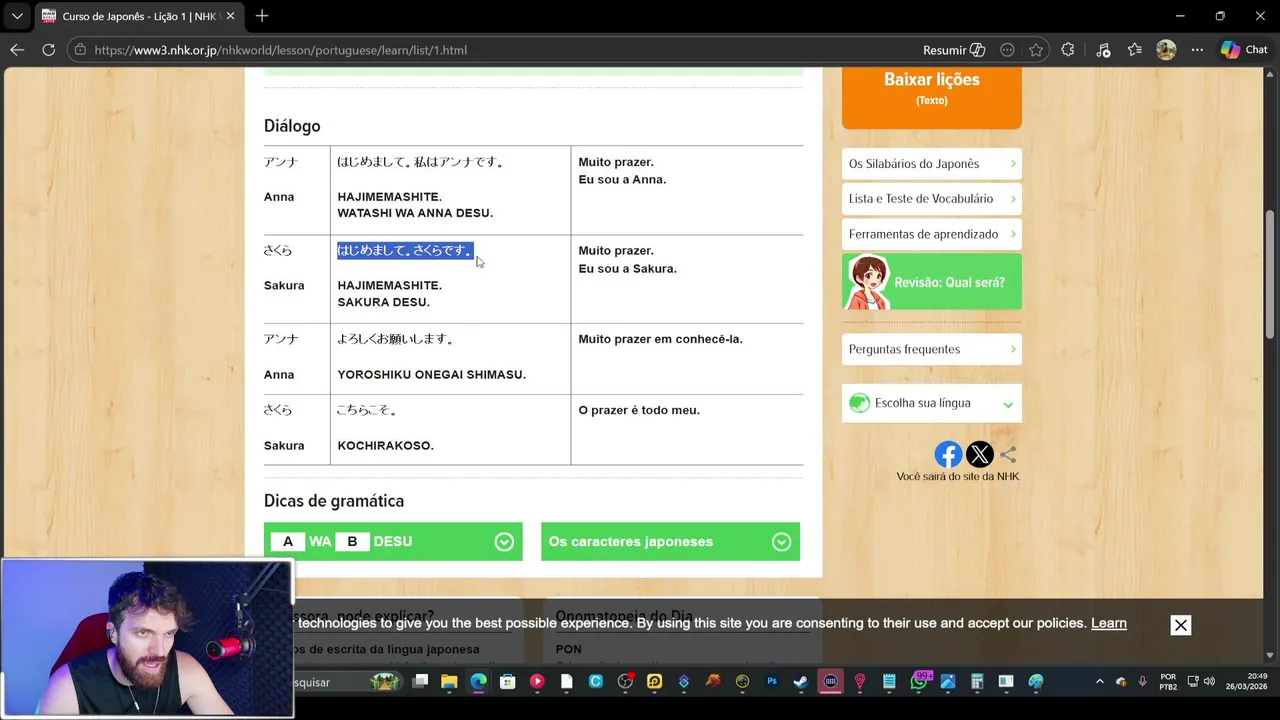Open Photoshop from the taskbar
The width and height of the screenshot is (1280, 720).
pos(772,682)
